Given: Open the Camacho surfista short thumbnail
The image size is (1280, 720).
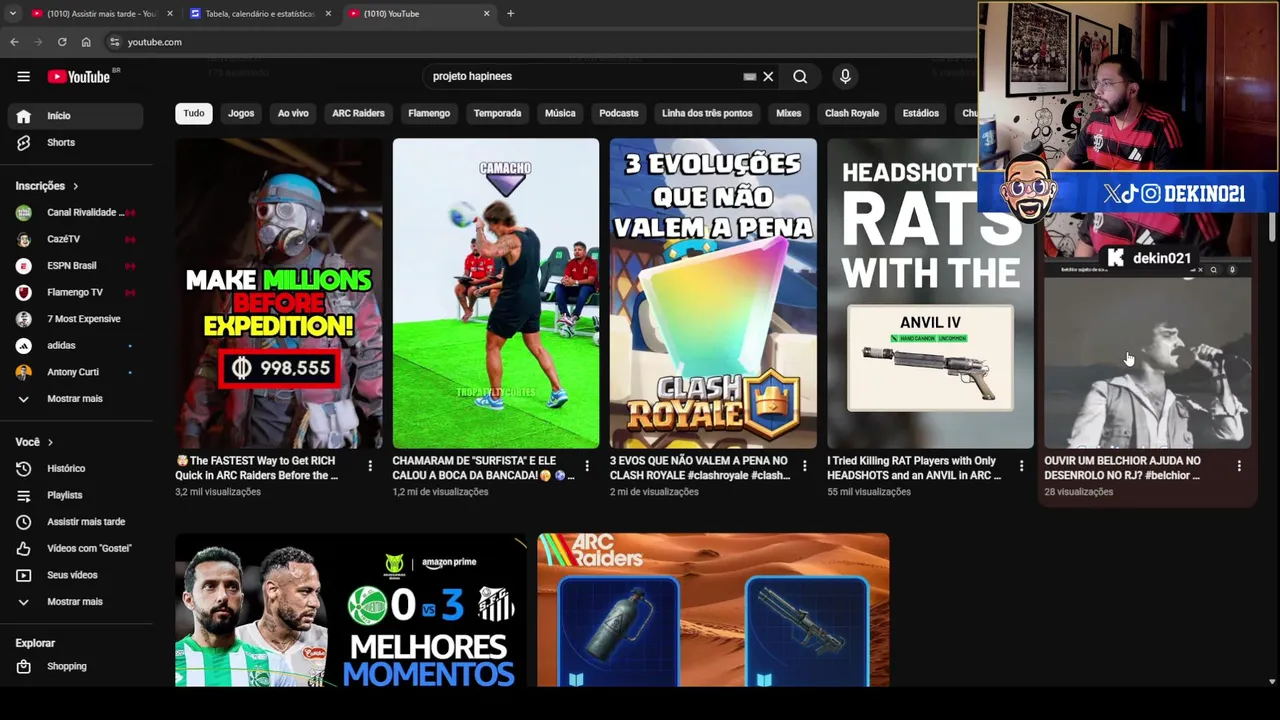Looking at the screenshot, I should click(496, 293).
